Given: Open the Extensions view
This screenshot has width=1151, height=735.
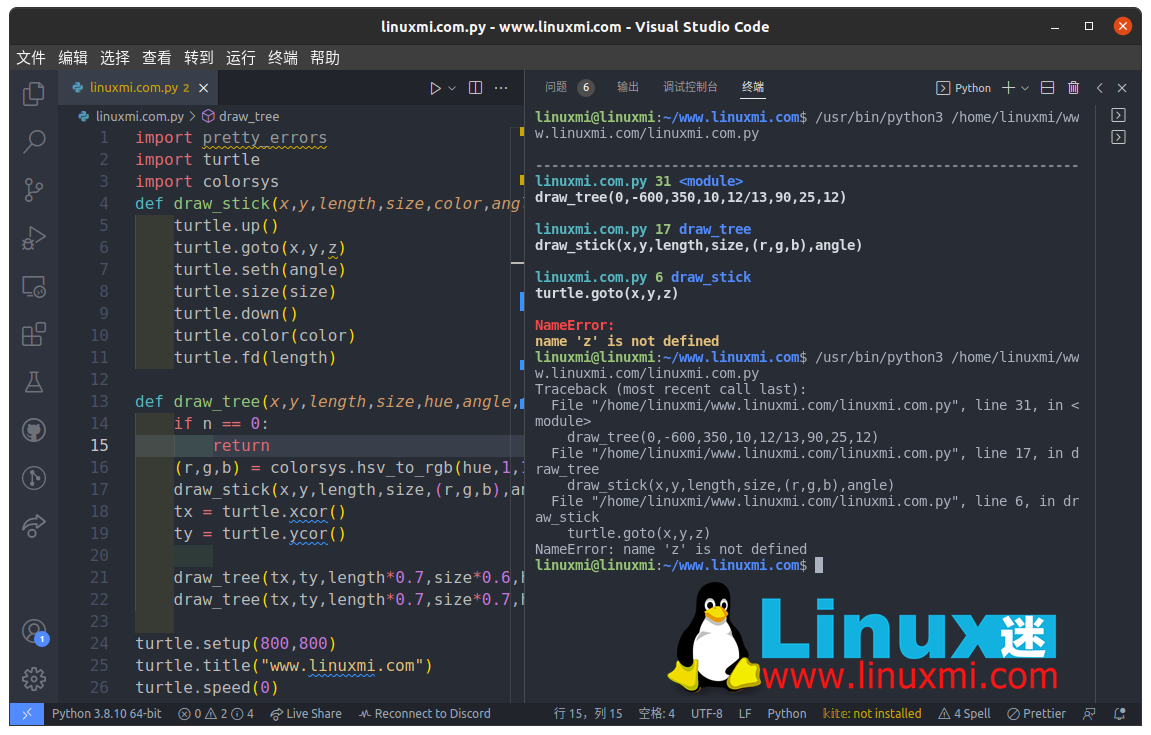Looking at the screenshot, I should 34,333.
